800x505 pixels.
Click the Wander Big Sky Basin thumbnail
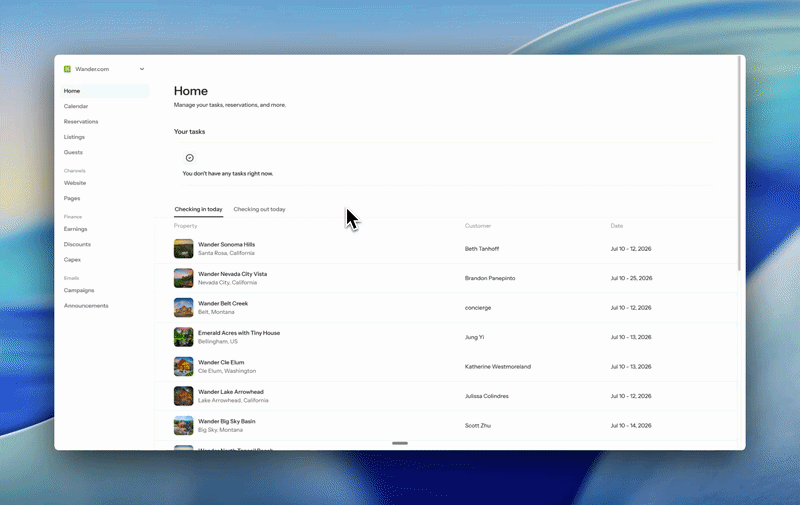point(184,425)
